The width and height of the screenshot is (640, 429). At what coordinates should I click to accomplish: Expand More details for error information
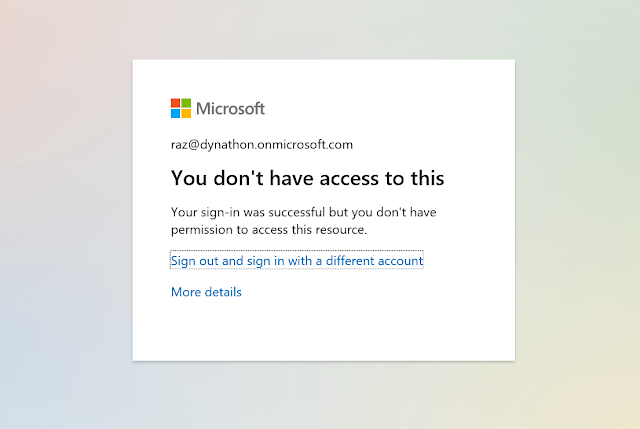point(206,292)
